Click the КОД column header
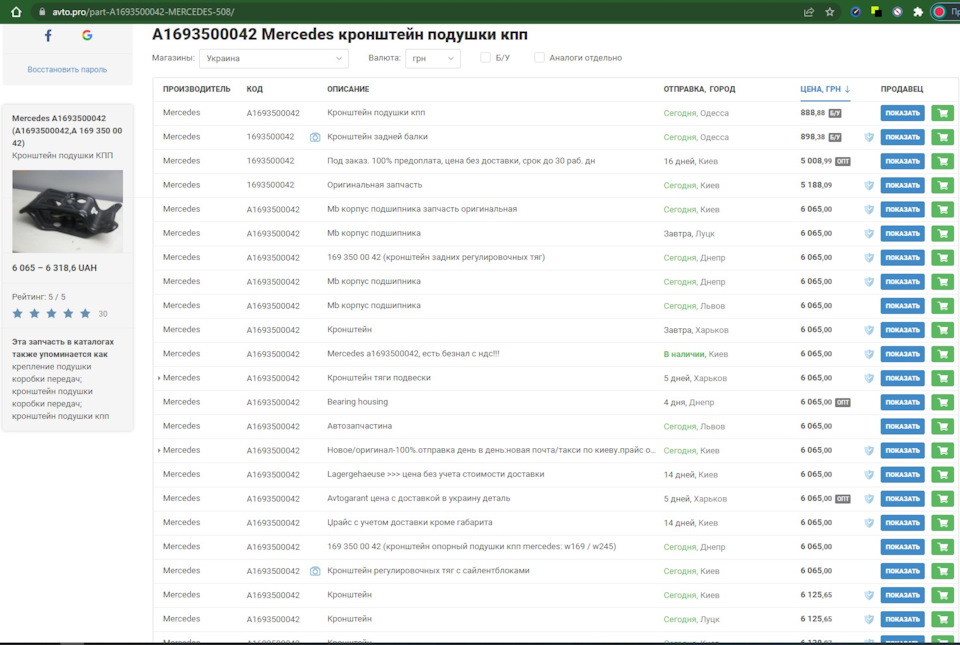The image size is (960, 645). [255, 89]
